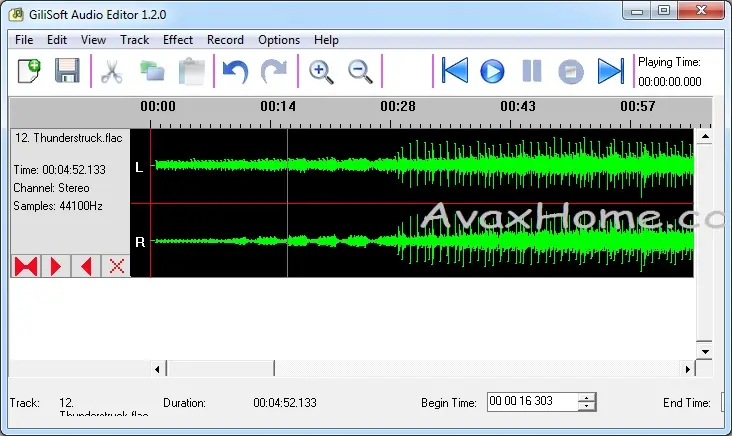Remove the track with red X icon
732x436 pixels.
(x=116, y=266)
